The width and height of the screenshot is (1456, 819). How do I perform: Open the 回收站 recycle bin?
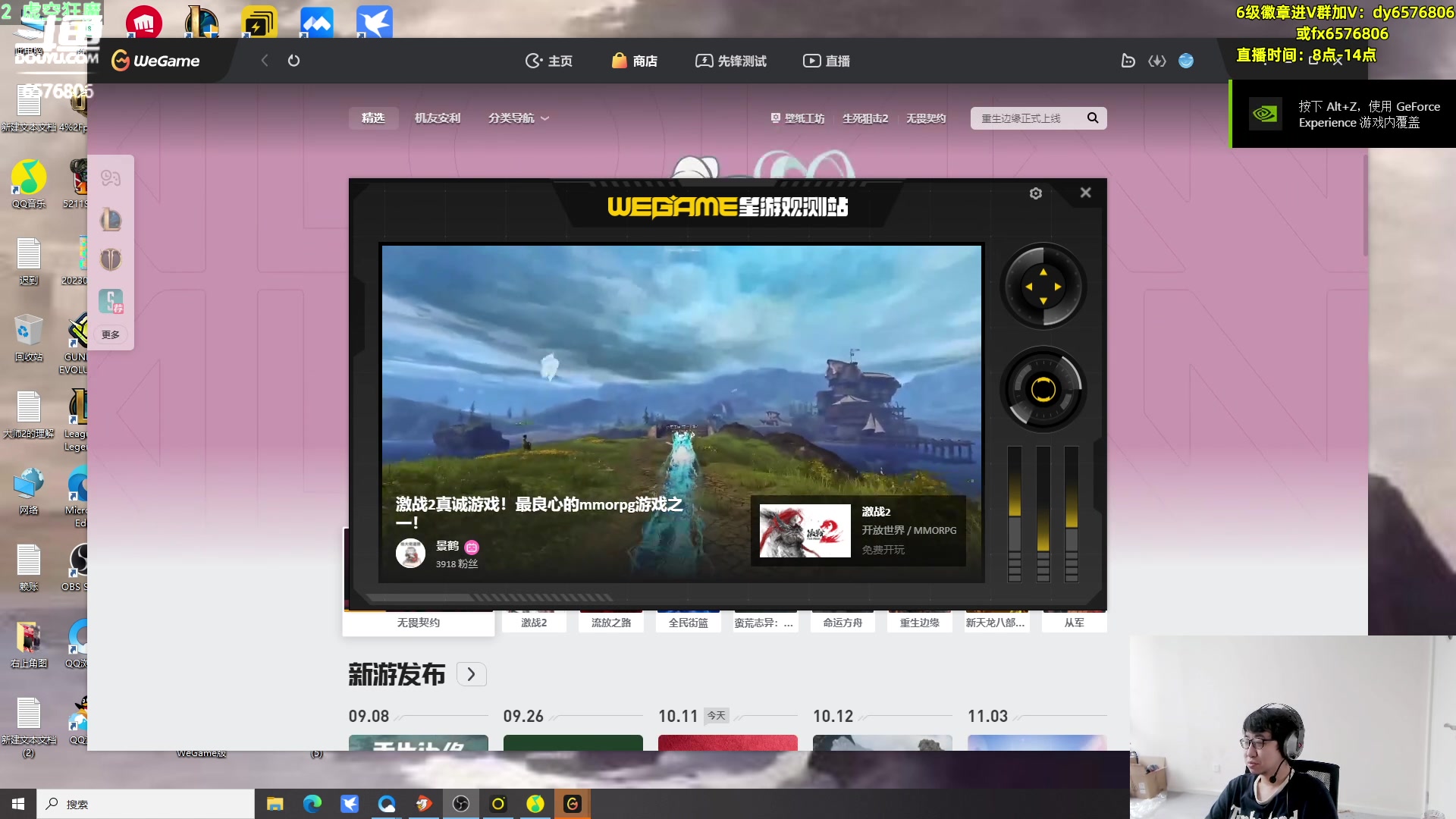[29, 337]
